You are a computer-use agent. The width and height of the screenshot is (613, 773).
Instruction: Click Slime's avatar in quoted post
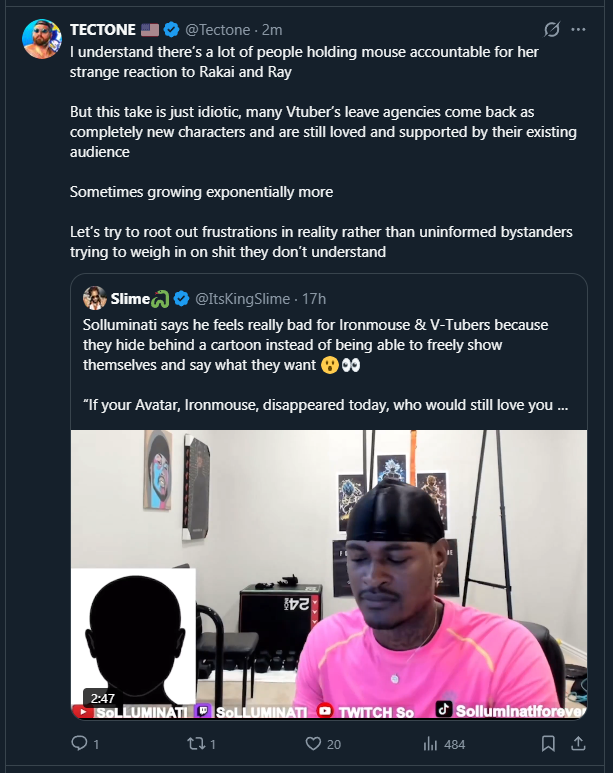pyautogui.click(x=96, y=298)
